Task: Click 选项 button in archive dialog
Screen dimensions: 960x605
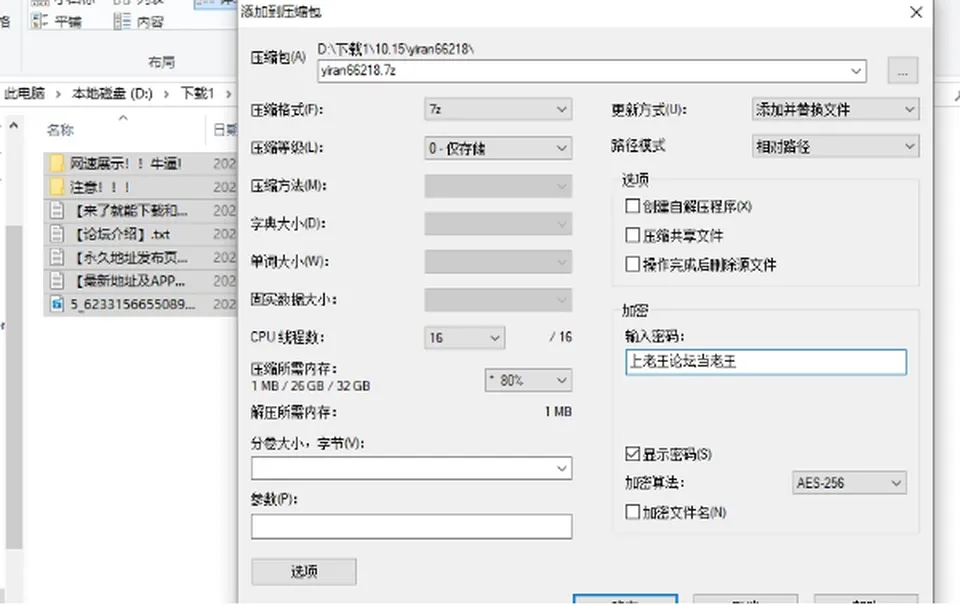Action: click(x=304, y=572)
